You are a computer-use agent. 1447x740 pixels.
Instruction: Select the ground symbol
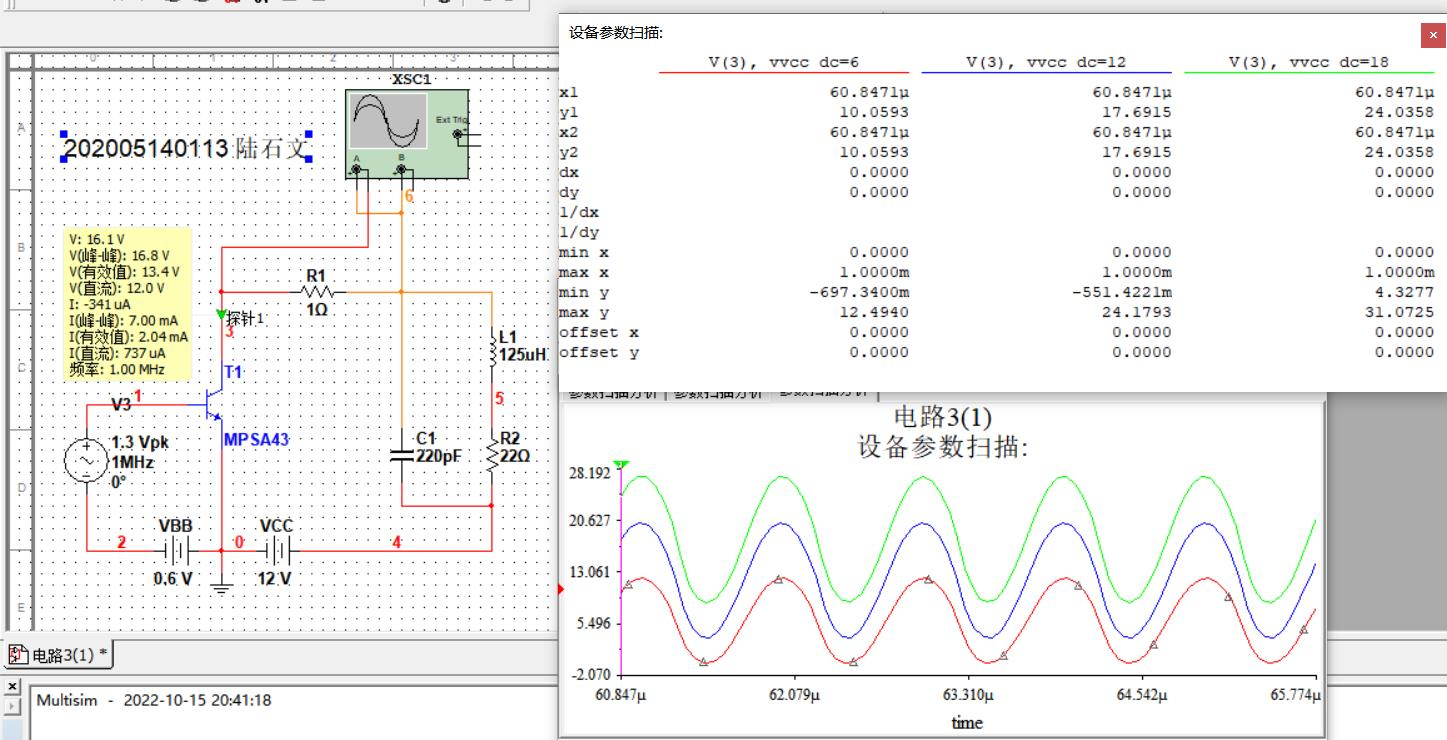(x=221, y=586)
